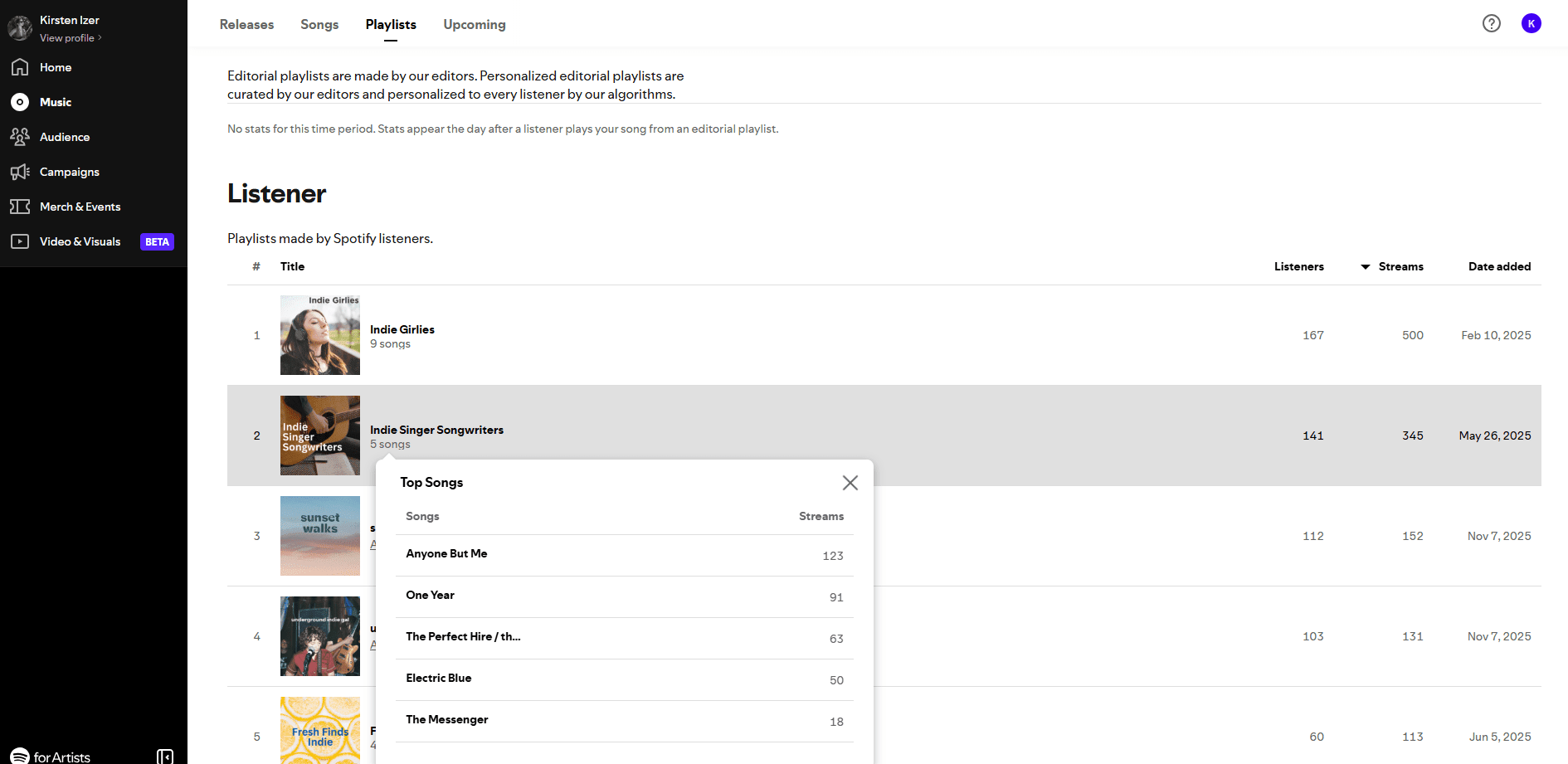The height and width of the screenshot is (764, 1568).
Task: Select The Perfect Hire song row
Action: coord(625,638)
